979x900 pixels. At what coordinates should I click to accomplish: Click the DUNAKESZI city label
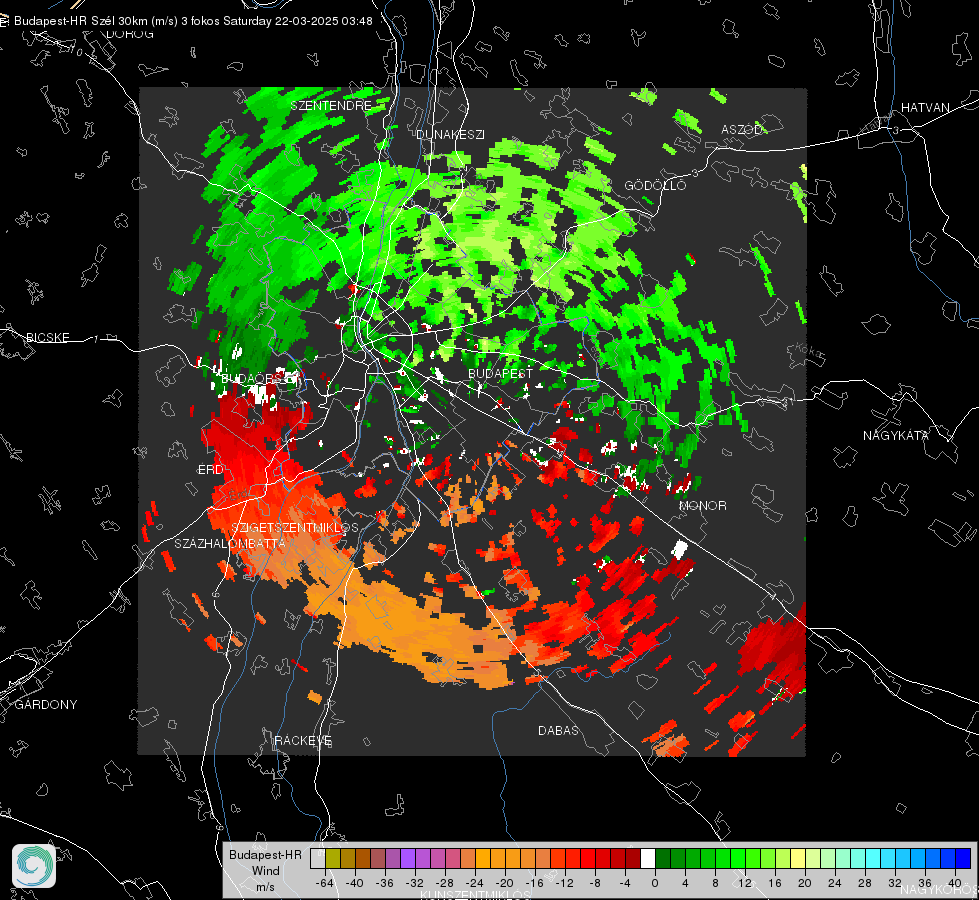(x=450, y=134)
